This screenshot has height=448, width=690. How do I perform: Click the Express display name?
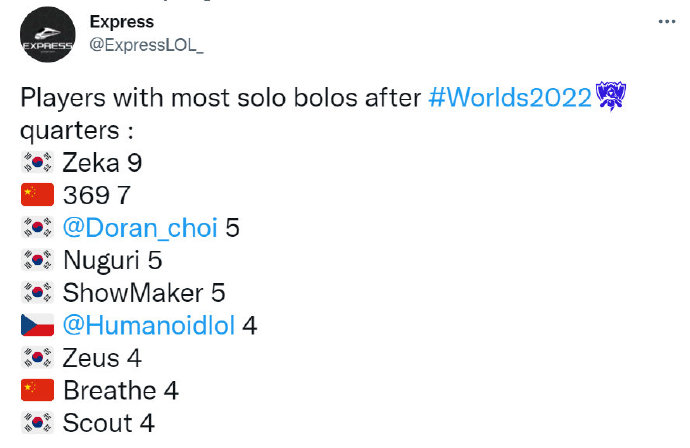pos(122,22)
